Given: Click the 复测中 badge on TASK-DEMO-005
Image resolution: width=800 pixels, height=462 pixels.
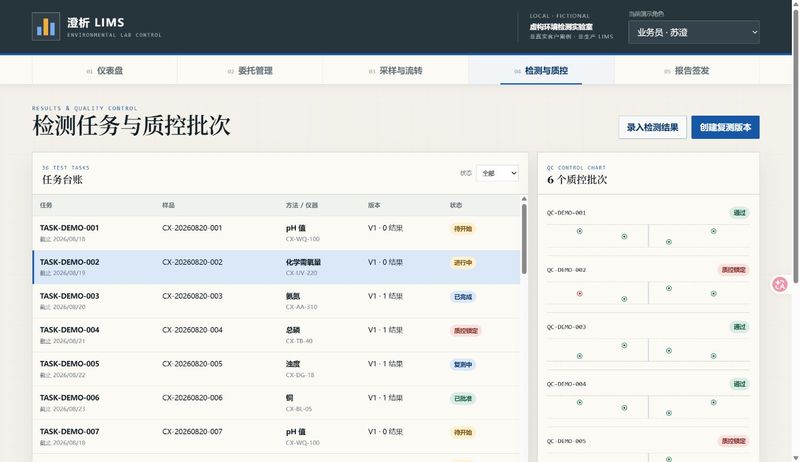Looking at the screenshot, I should tap(463, 365).
